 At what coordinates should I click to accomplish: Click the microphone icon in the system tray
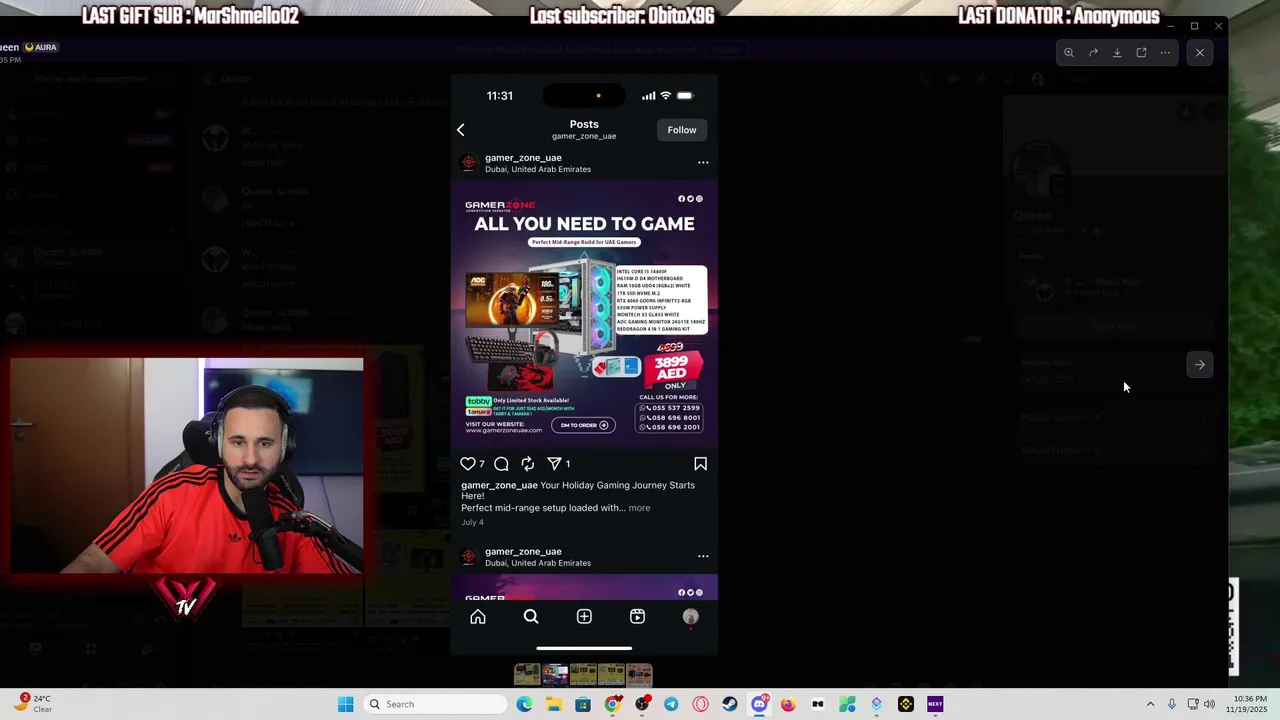pos(1171,704)
